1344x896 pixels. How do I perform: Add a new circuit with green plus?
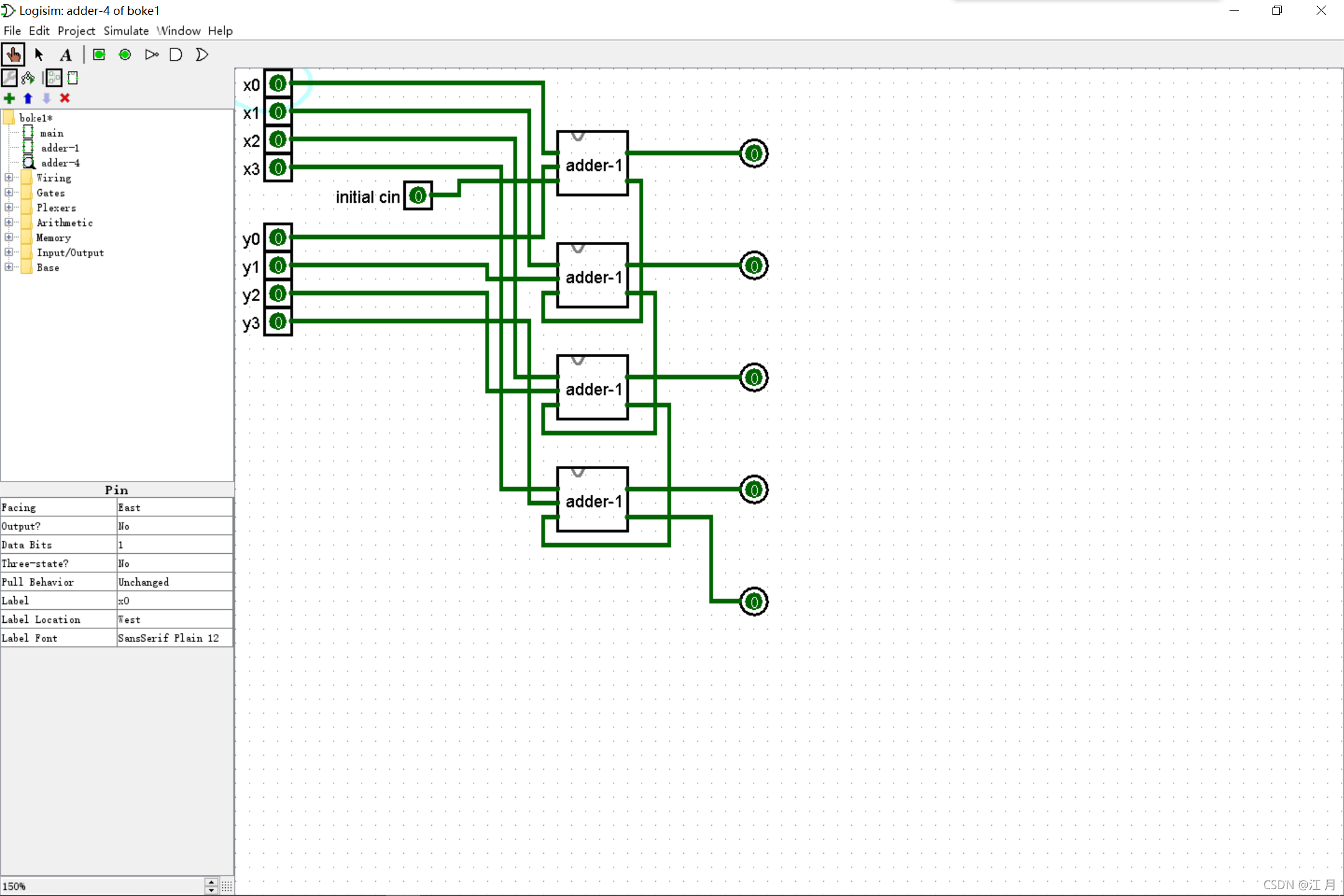coord(9,98)
